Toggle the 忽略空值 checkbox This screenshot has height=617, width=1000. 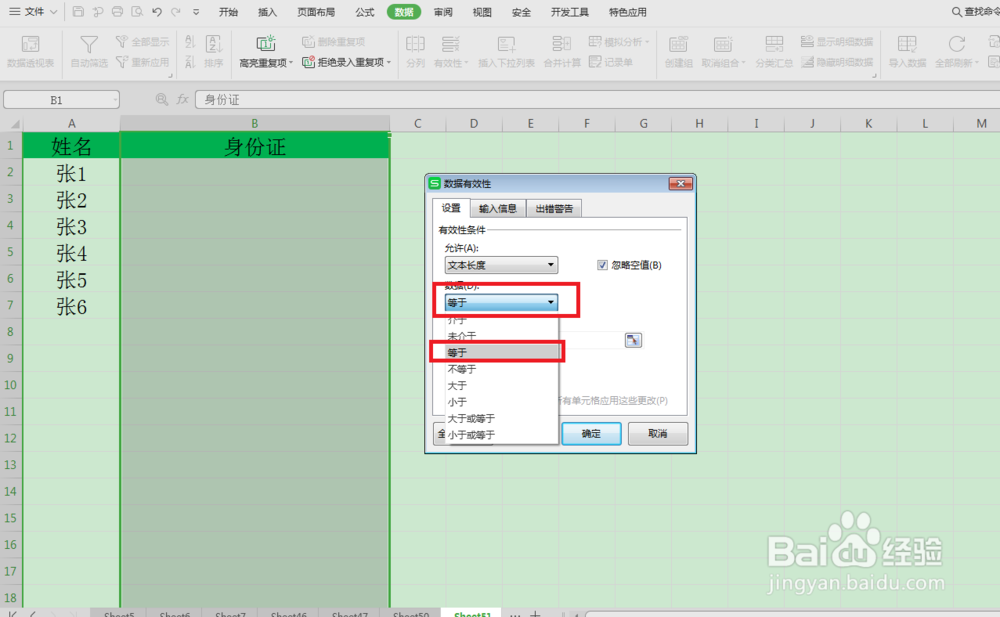coord(602,265)
